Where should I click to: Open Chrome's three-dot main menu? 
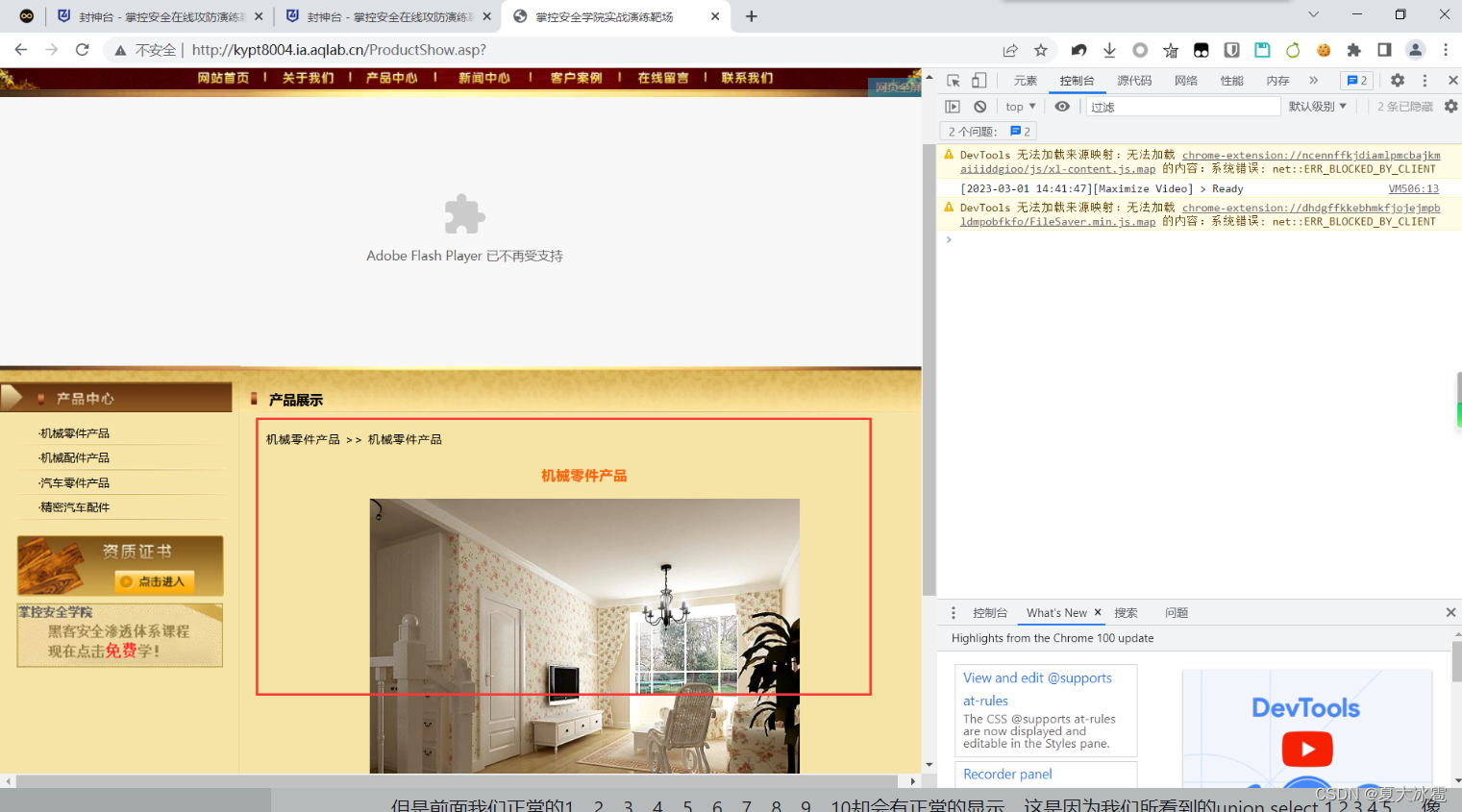tap(1446, 50)
